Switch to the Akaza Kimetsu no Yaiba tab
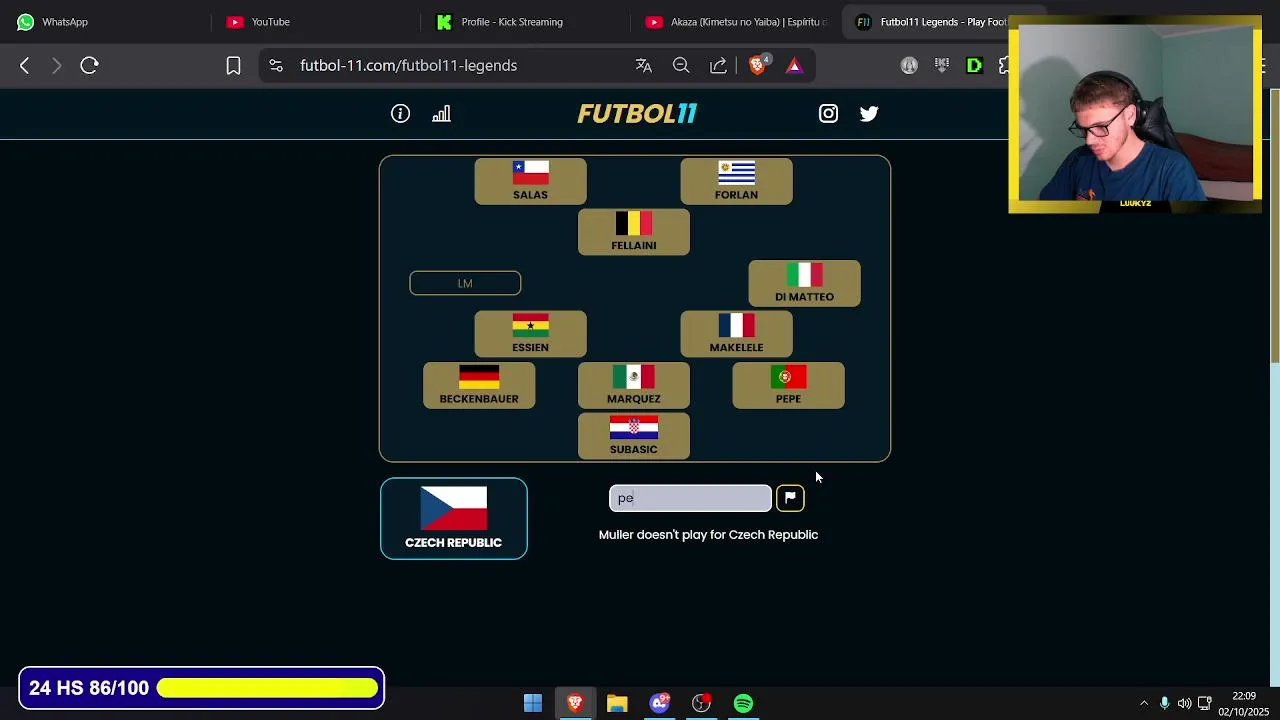Image resolution: width=1280 pixels, height=720 pixels. [735, 22]
